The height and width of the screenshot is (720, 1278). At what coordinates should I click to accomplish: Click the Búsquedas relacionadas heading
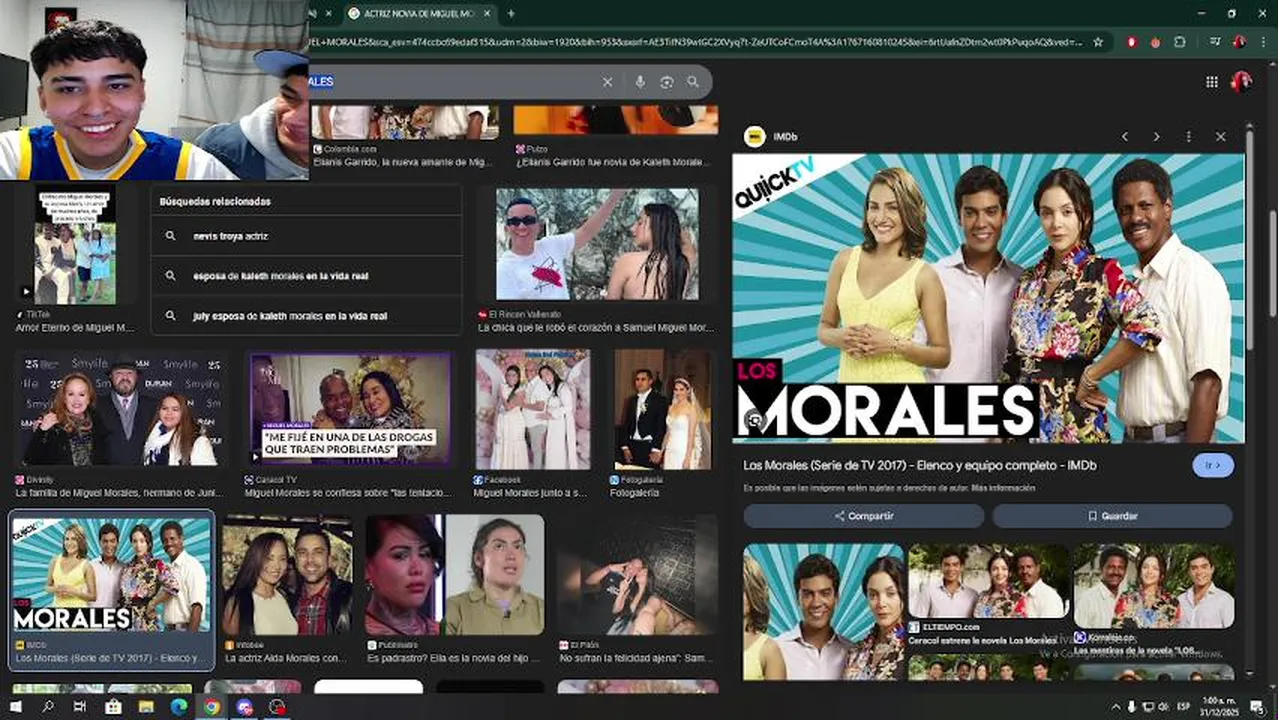[215, 201]
